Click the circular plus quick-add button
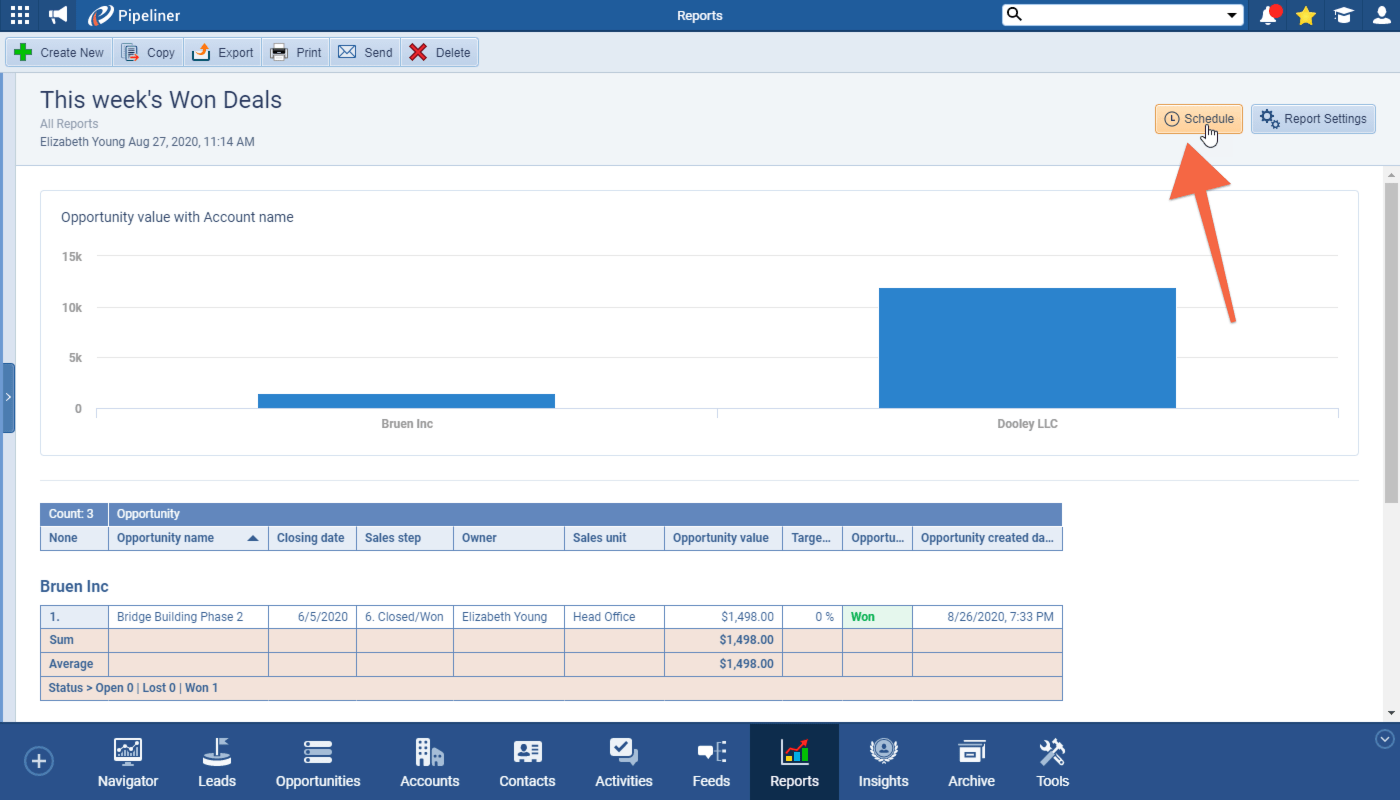This screenshot has width=1400, height=800. click(38, 761)
